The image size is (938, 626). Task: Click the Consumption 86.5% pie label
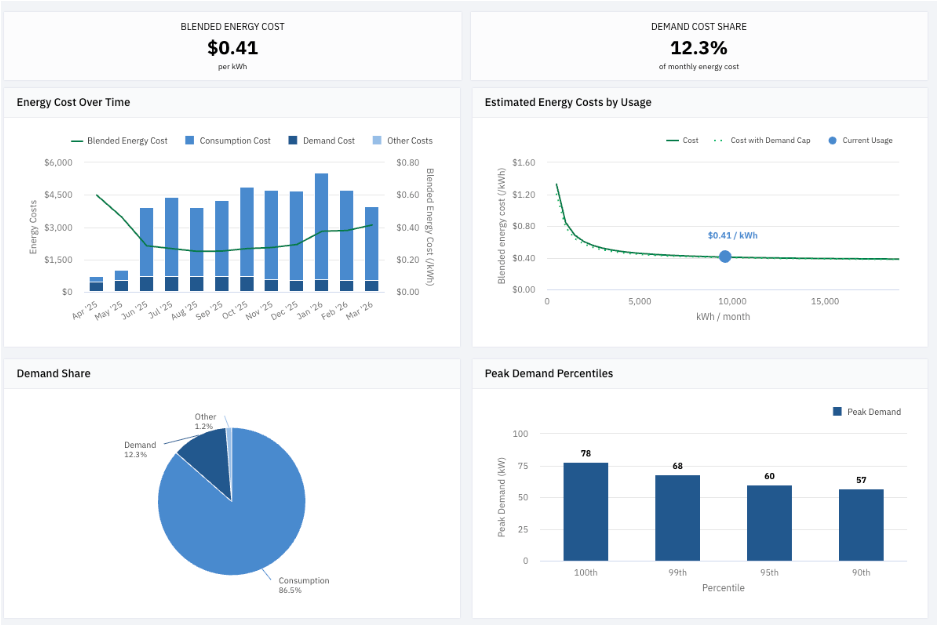(303, 585)
